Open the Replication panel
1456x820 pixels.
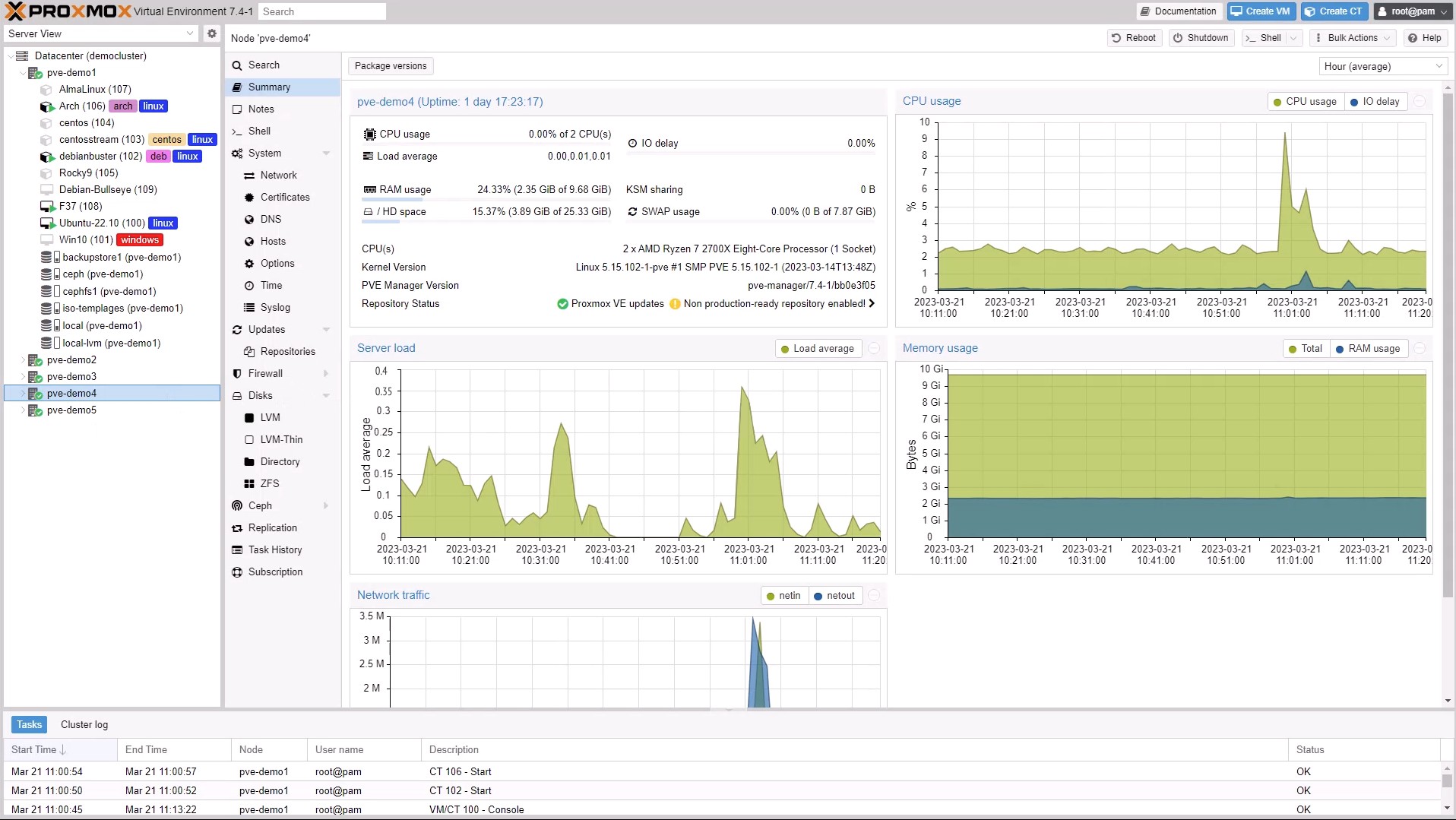click(x=273, y=527)
